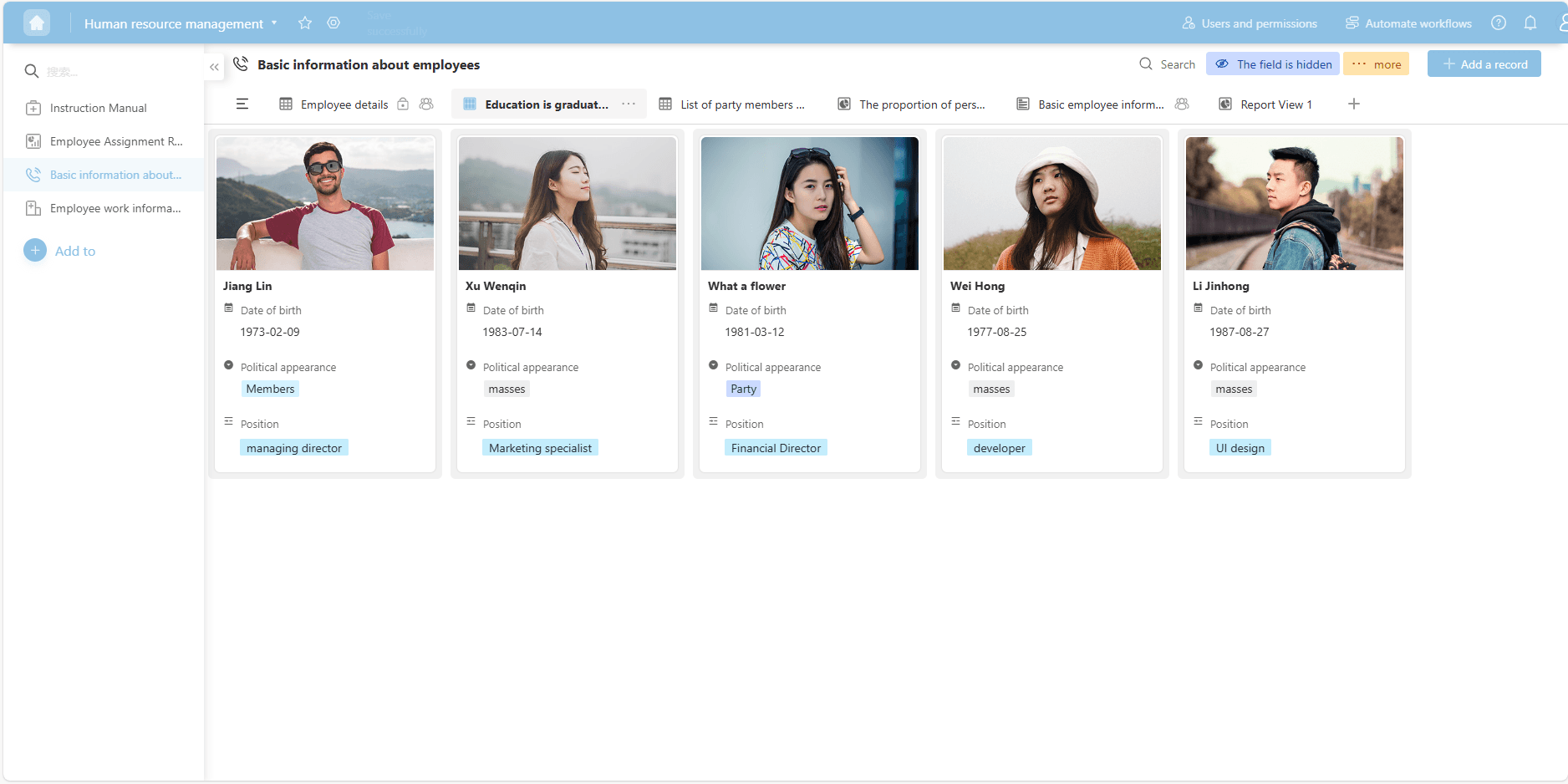Open the help question mark icon
Viewport: 1568px width, 784px height.
[1499, 23]
